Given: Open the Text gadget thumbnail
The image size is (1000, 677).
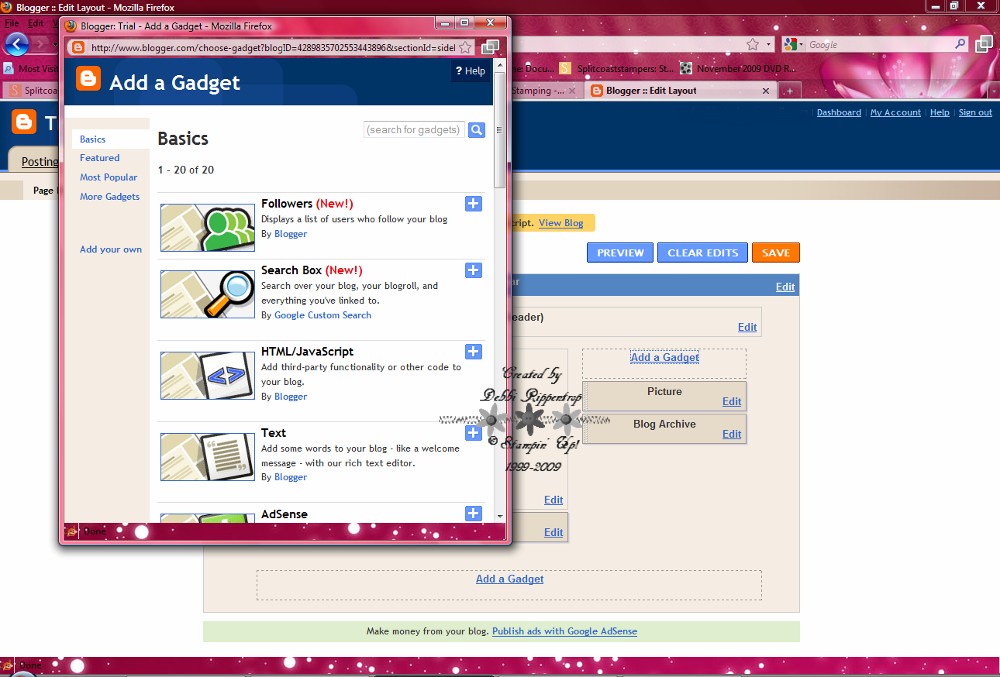Looking at the screenshot, I should [207, 456].
